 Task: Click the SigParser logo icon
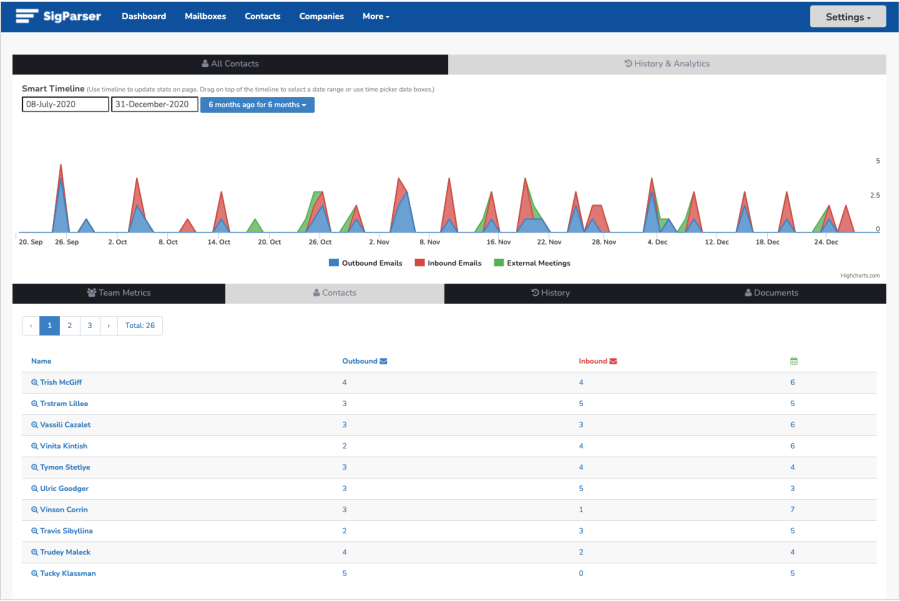(x=26, y=16)
